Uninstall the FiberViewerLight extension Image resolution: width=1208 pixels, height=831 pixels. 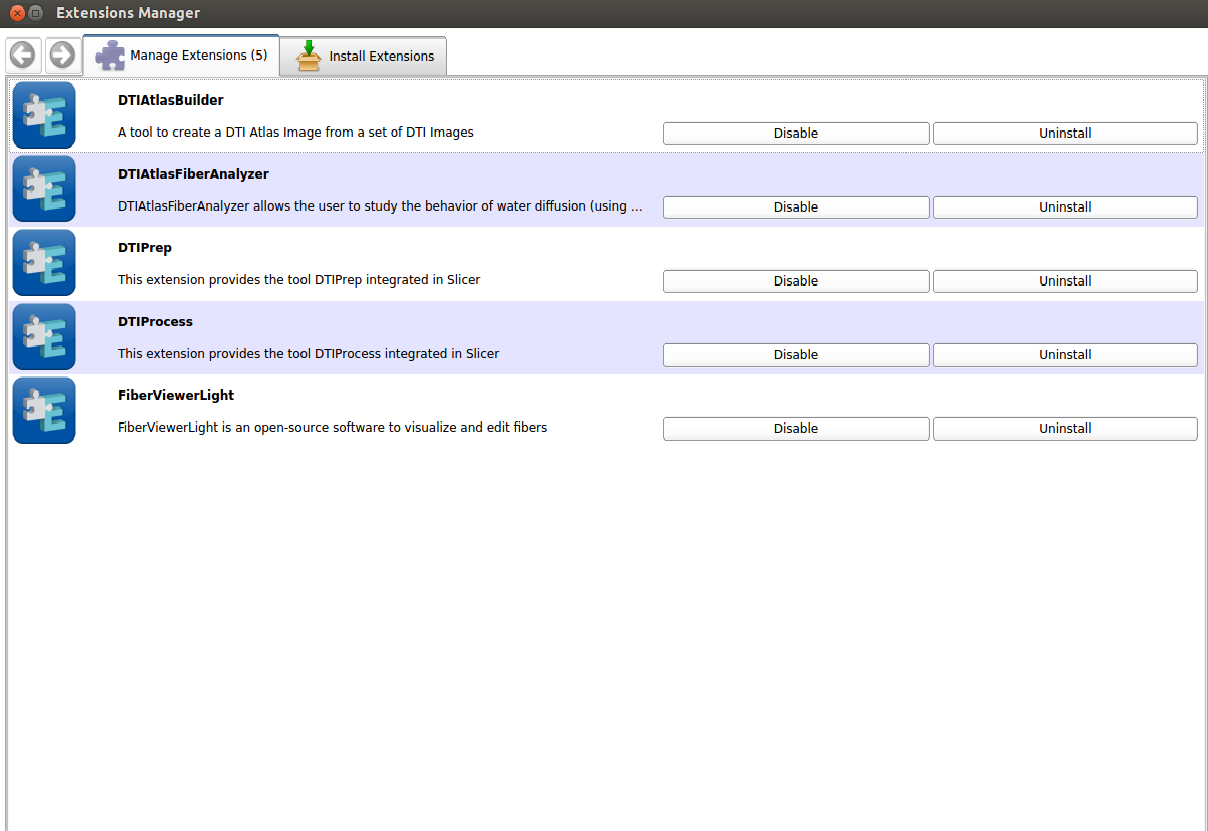pyautogui.click(x=1065, y=428)
